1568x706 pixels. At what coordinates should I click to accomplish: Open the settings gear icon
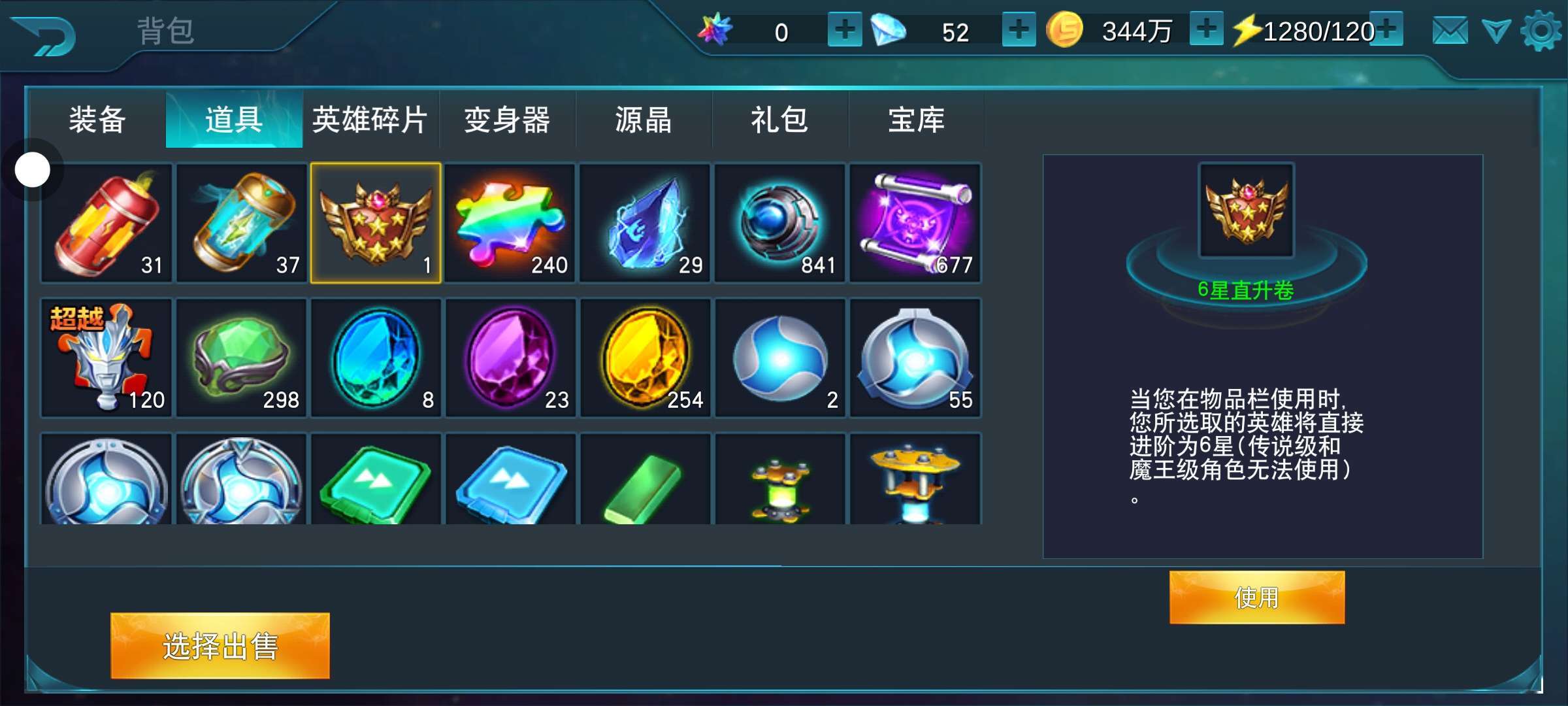click(1541, 30)
